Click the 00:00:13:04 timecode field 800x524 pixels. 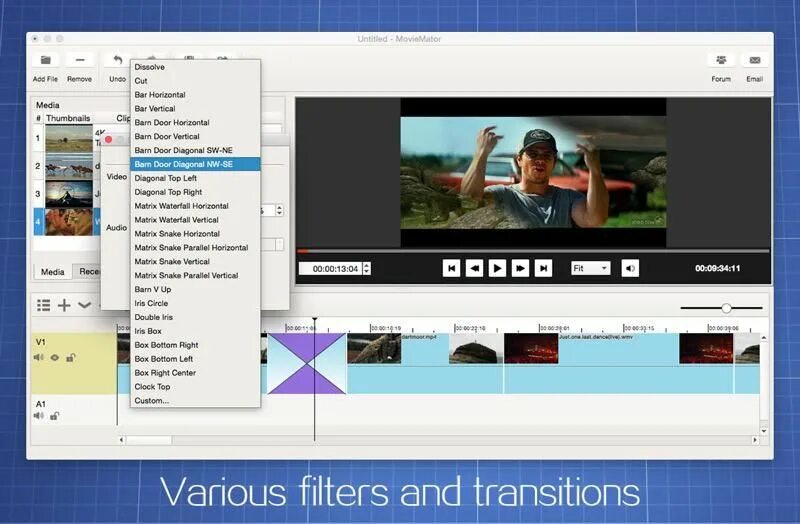331,268
